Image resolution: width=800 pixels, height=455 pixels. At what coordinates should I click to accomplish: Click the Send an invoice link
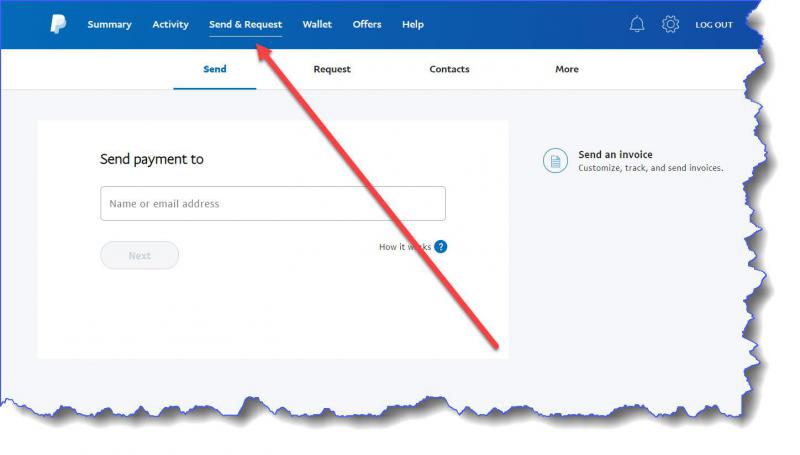click(x=615, y=155)
